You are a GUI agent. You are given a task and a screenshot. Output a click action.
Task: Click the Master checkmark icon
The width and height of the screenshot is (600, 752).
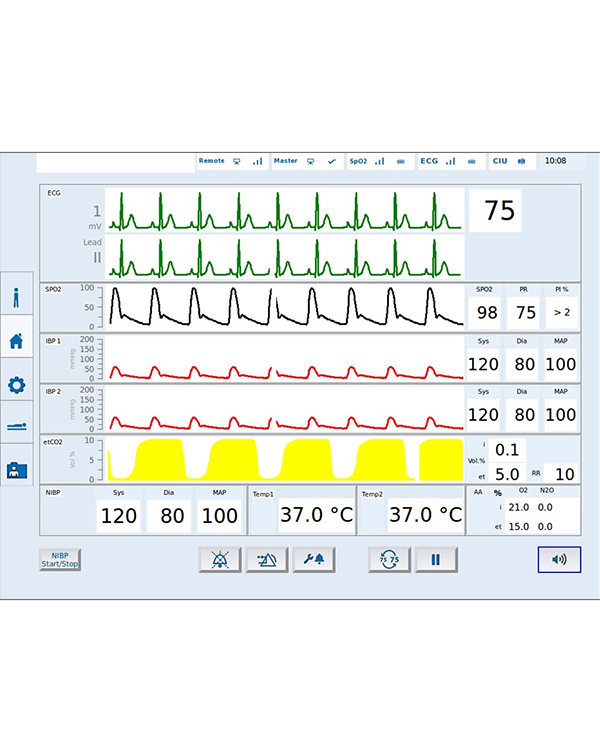[x=331, y=162]
